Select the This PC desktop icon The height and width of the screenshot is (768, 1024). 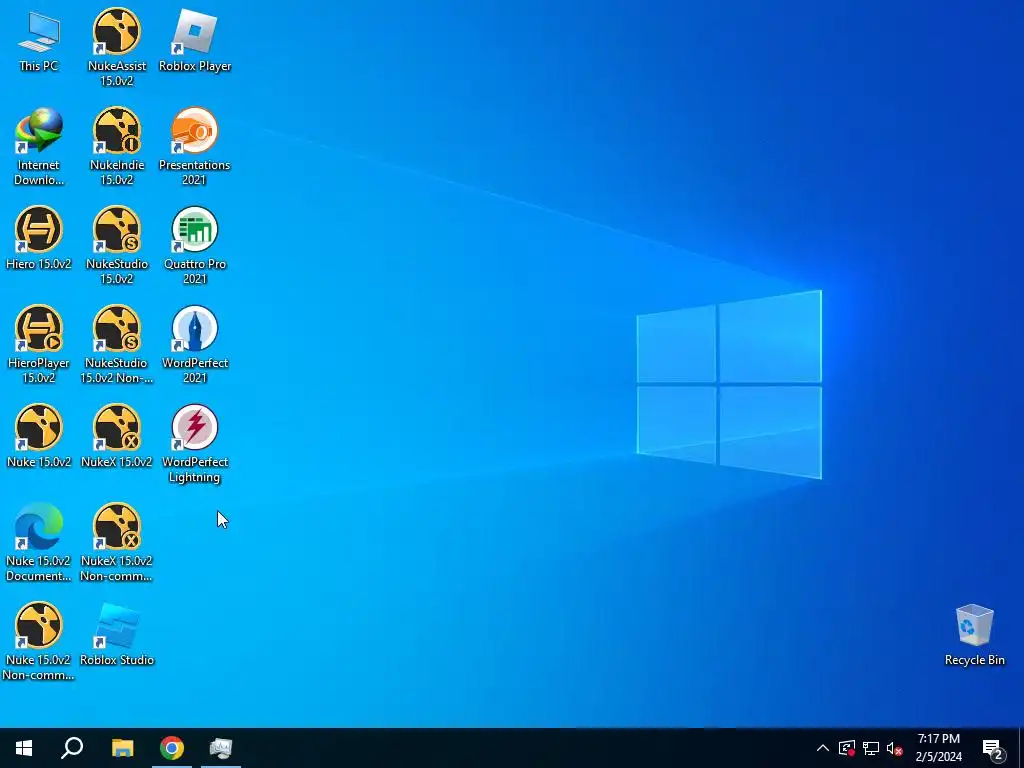39,42
